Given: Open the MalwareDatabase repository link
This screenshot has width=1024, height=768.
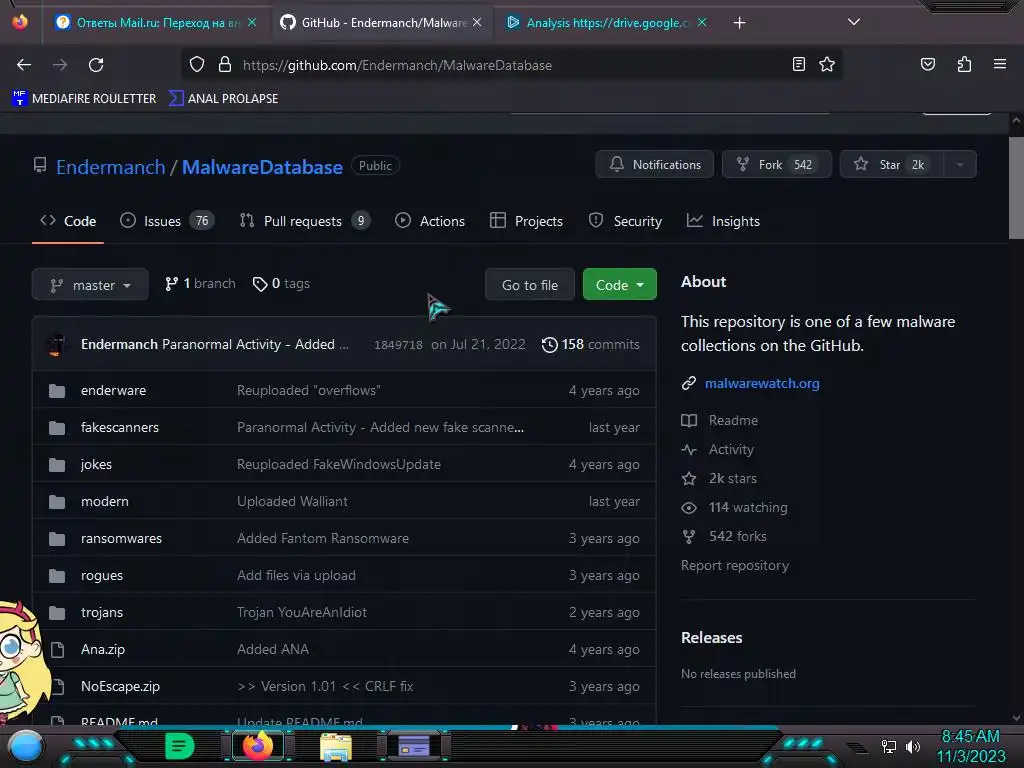Looking at the screenshot, I should click(262, 167).
